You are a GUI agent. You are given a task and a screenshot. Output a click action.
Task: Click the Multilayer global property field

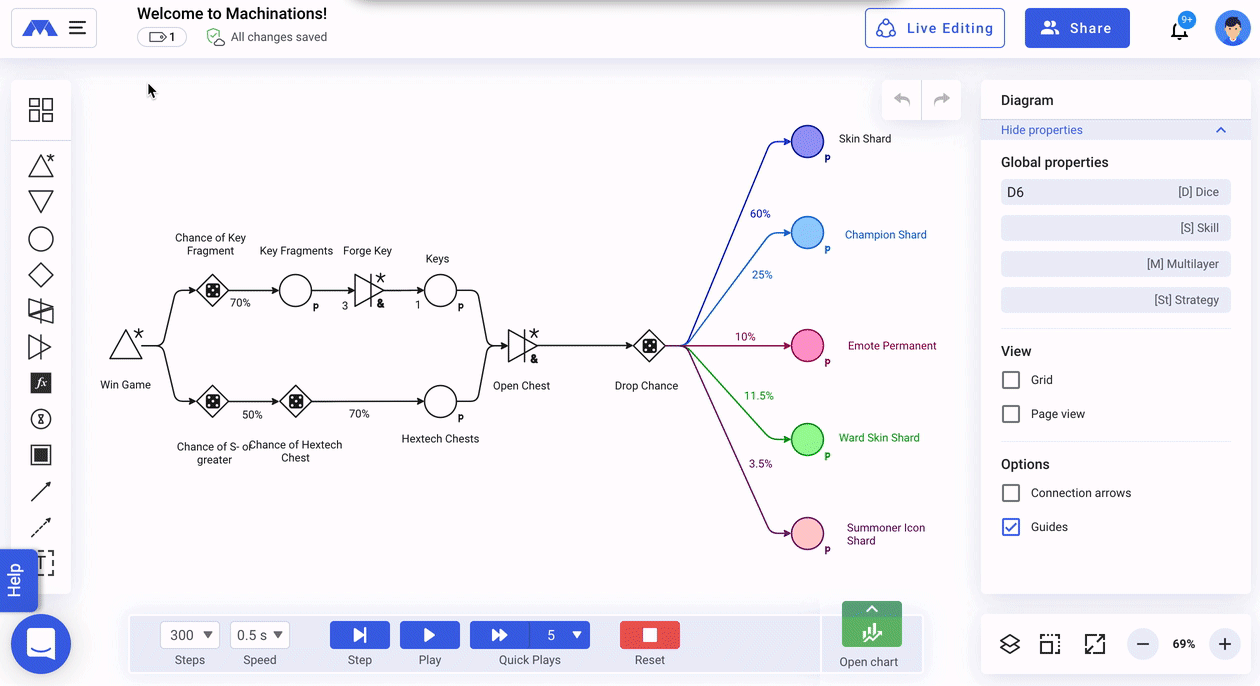click(x=1116, y=264)
